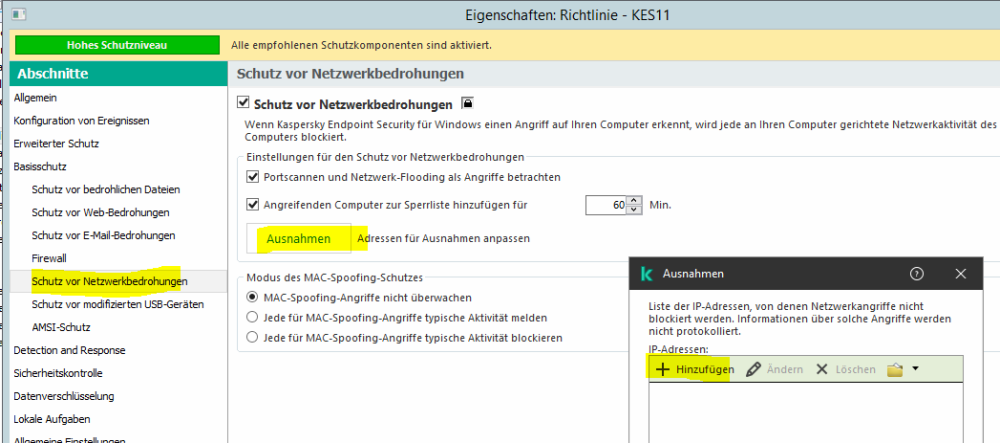Screen dimensions: 1000x443
Task: Toggle Angreifenden Computer zur Sperrliste hinzufügen
Action: (253, 205)
